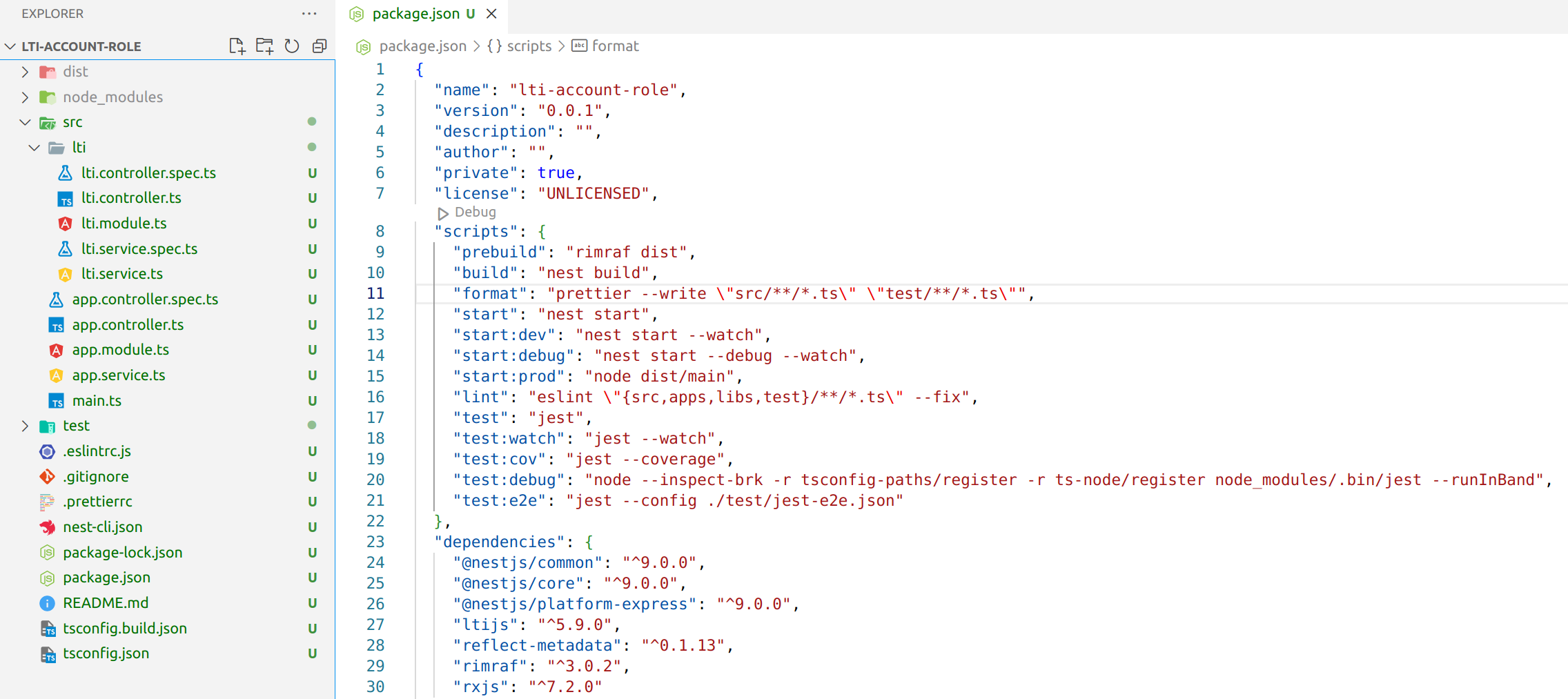Create a new file in the Explorer
The height and width of the screenshot is (699, 1568).
coord(237,46)
